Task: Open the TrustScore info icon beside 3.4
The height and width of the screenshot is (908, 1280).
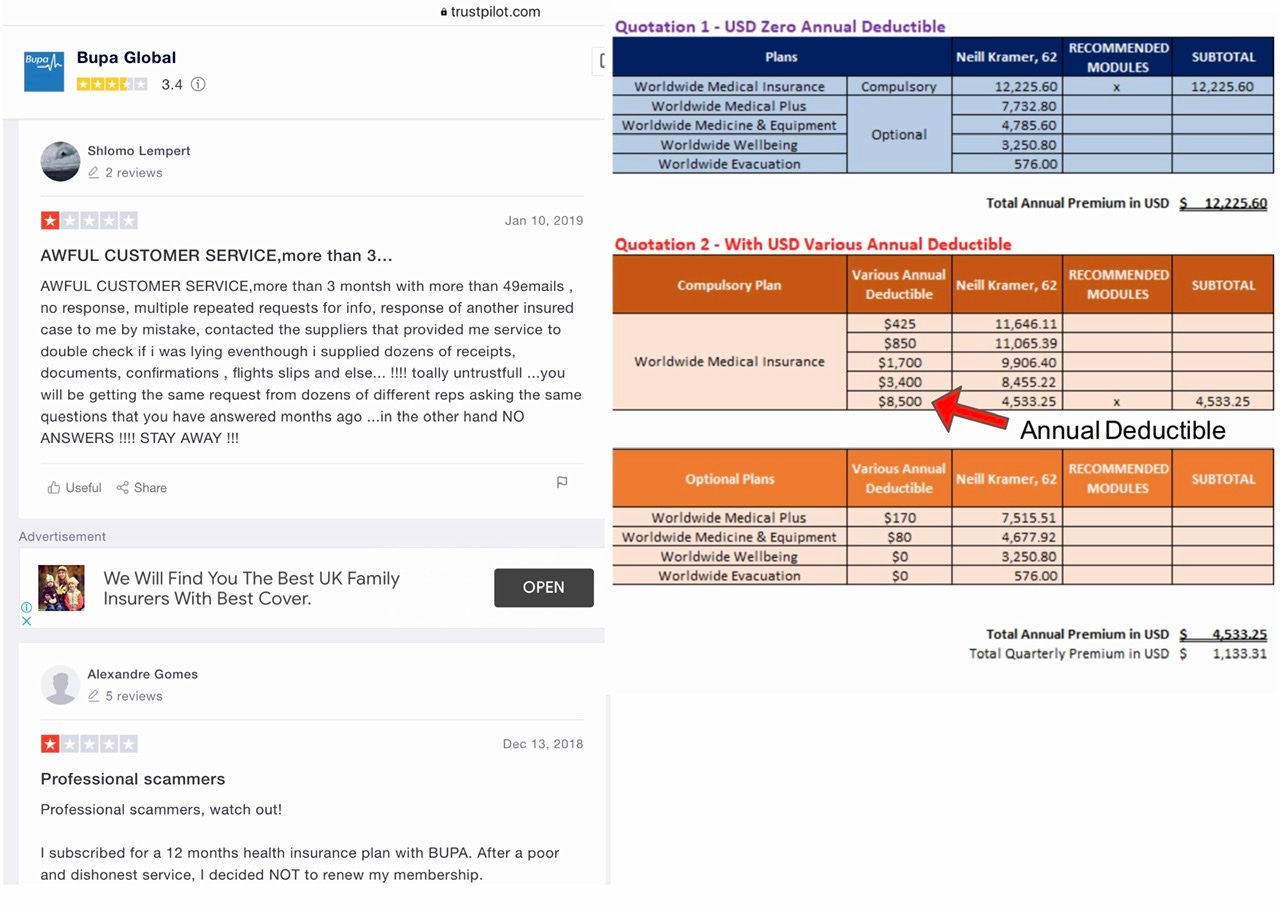Action: pos(198,84)
